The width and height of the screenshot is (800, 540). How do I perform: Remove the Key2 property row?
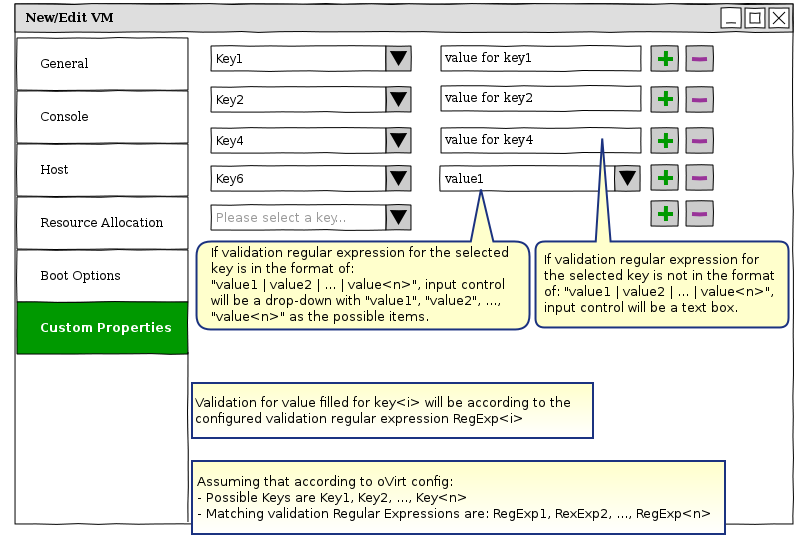pyautogui.click(x=699, y=100)
